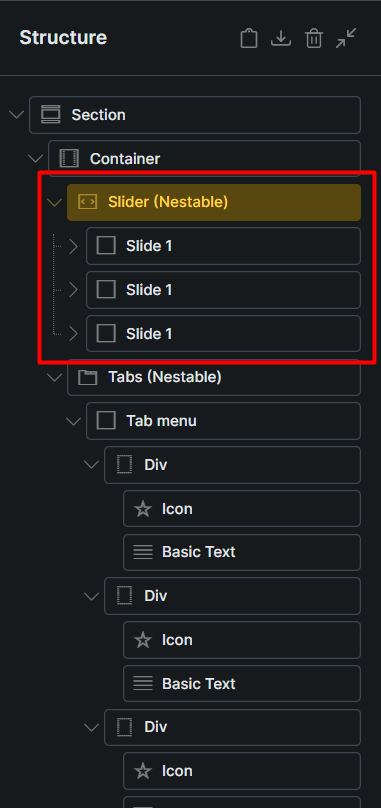
Task: Collapse the Container chevron
Action: [x=36, y=158]
